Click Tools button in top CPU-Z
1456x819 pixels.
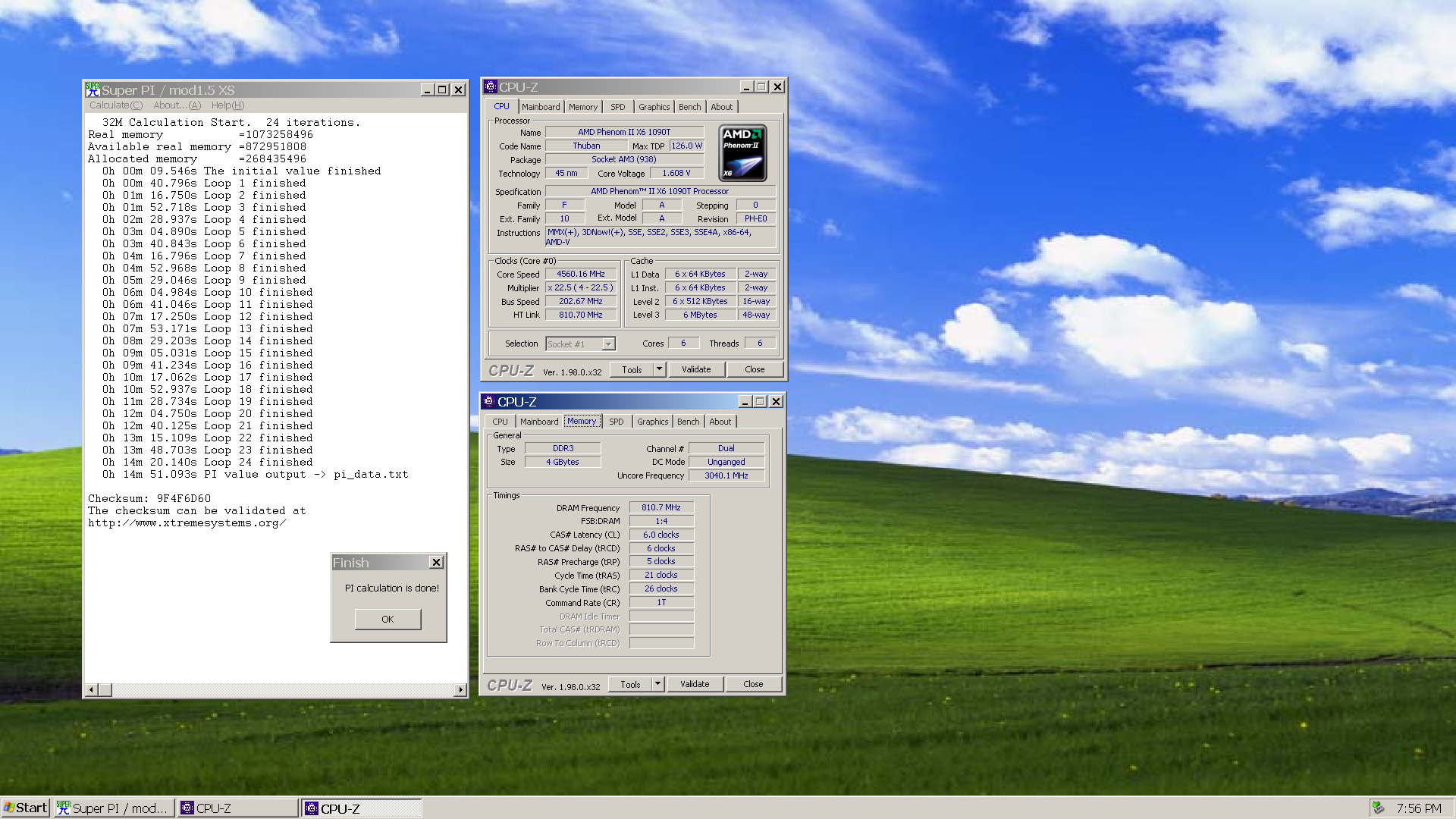632,369
